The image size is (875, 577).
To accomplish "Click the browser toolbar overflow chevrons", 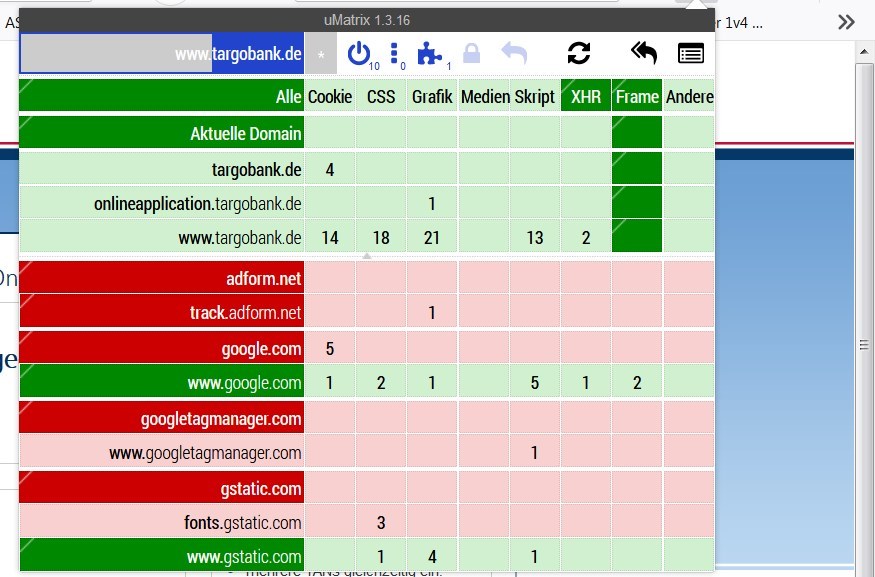I will (846, 22).
